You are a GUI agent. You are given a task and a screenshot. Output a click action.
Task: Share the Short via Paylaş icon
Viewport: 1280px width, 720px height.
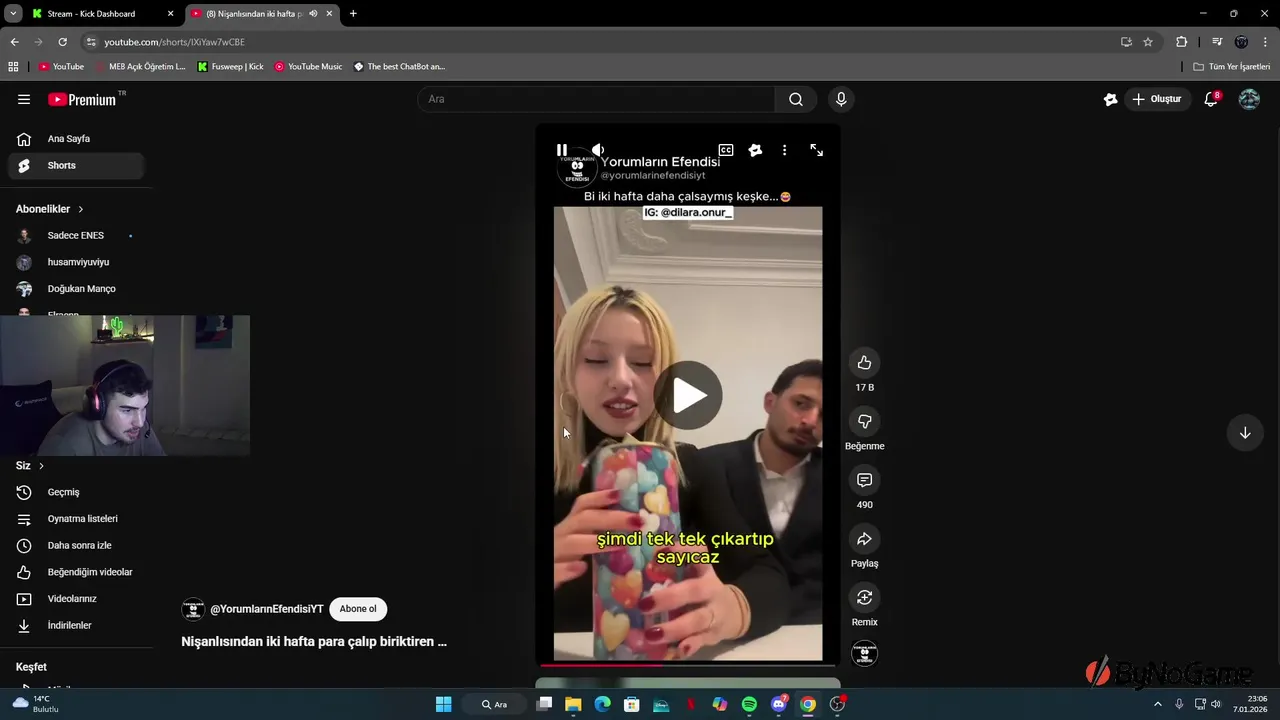coord(865,539)
